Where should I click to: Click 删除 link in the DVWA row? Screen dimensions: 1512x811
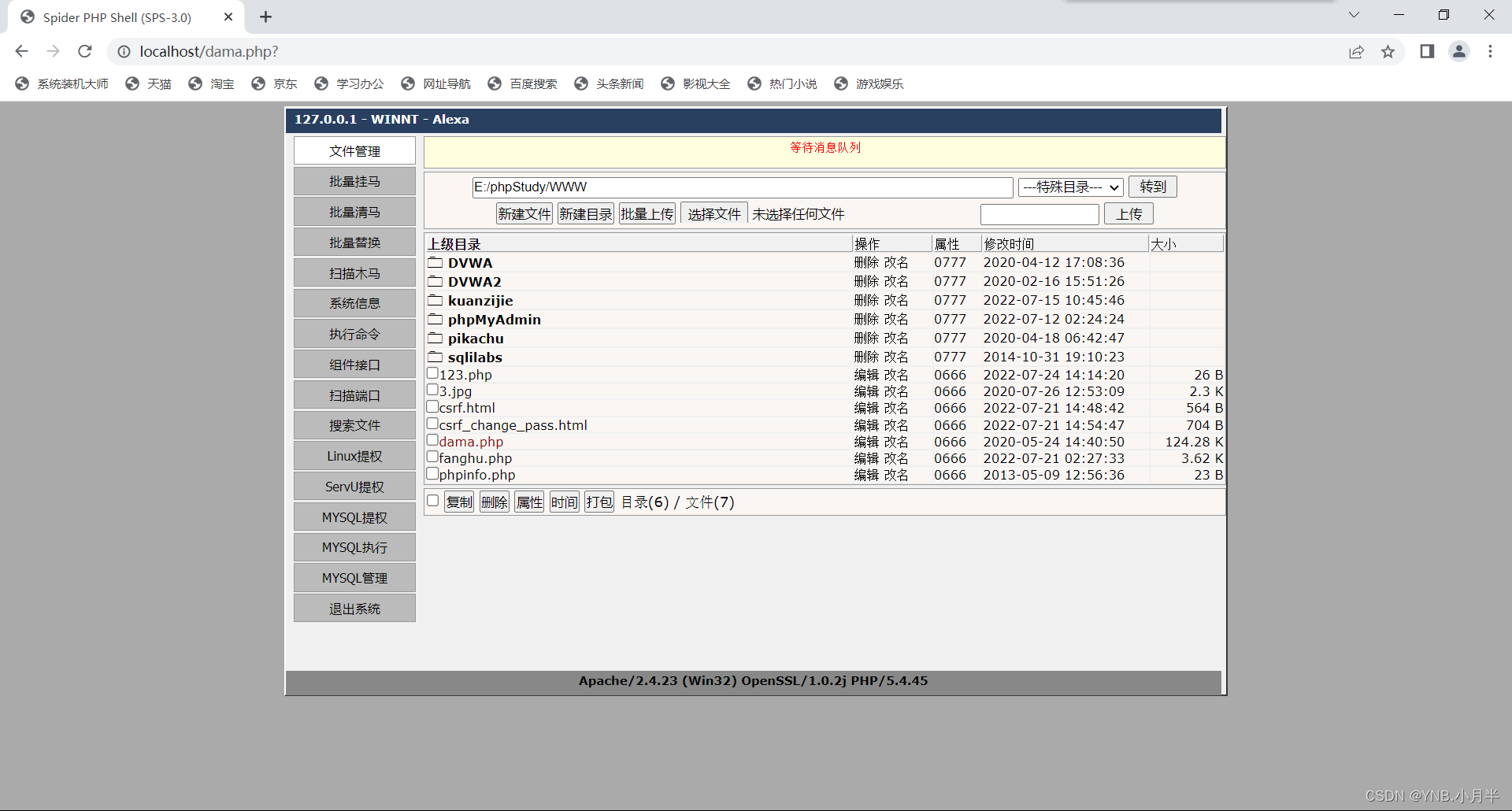pos(866,262)
